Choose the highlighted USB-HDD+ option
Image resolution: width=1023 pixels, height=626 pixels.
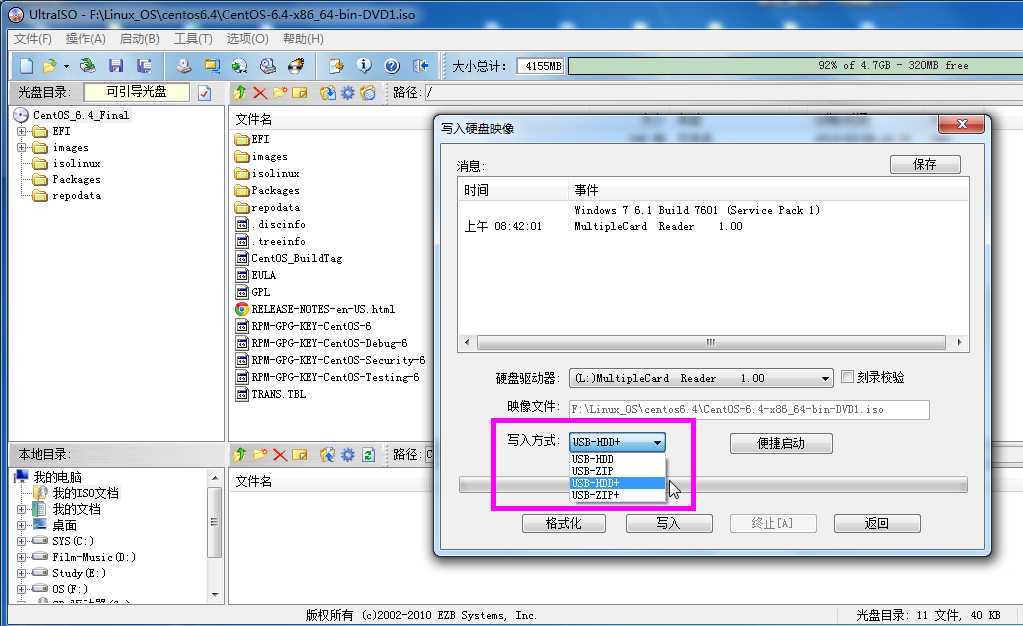point(617,483)
